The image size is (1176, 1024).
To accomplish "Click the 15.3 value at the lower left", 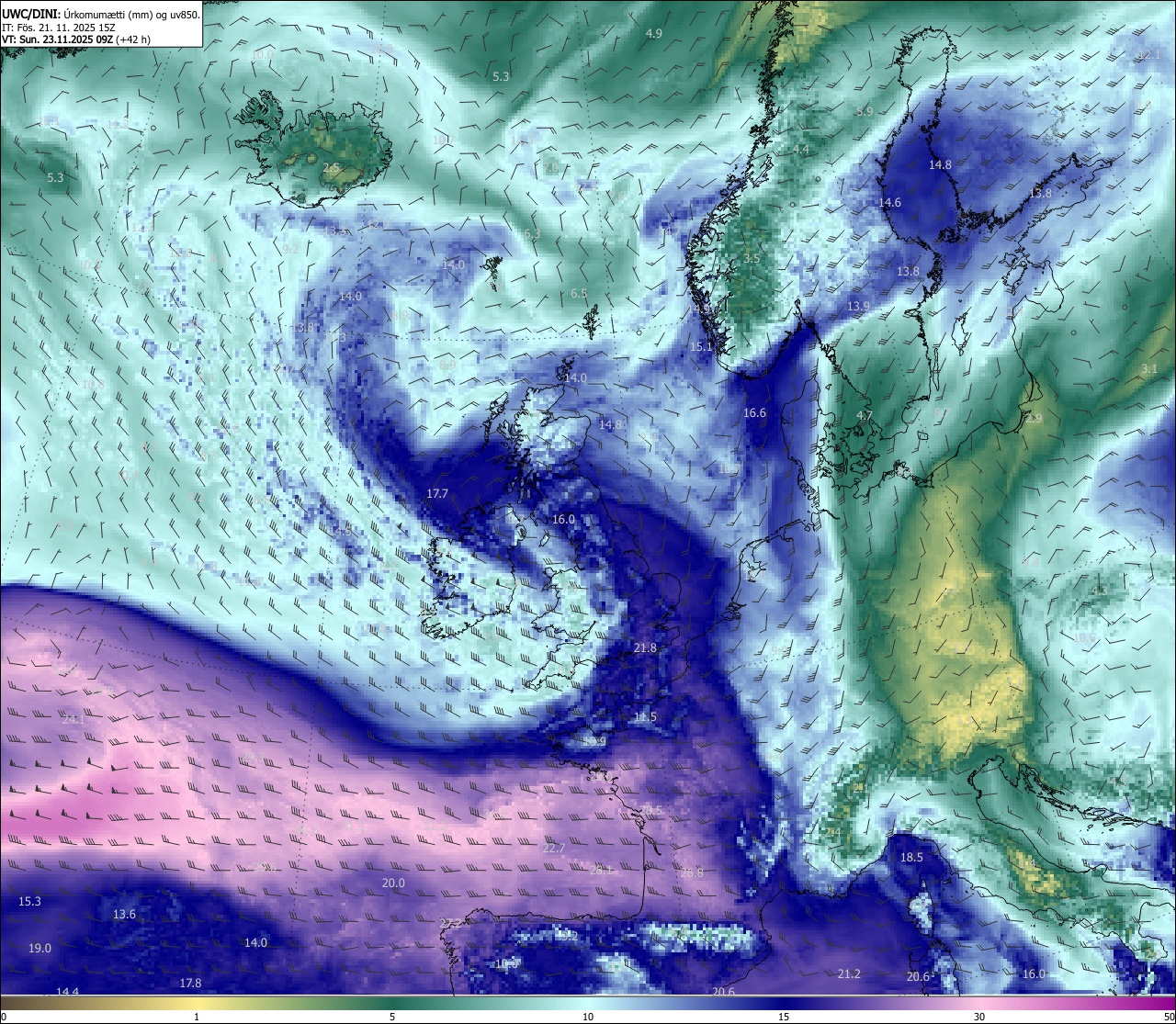I will pos(29,902).
